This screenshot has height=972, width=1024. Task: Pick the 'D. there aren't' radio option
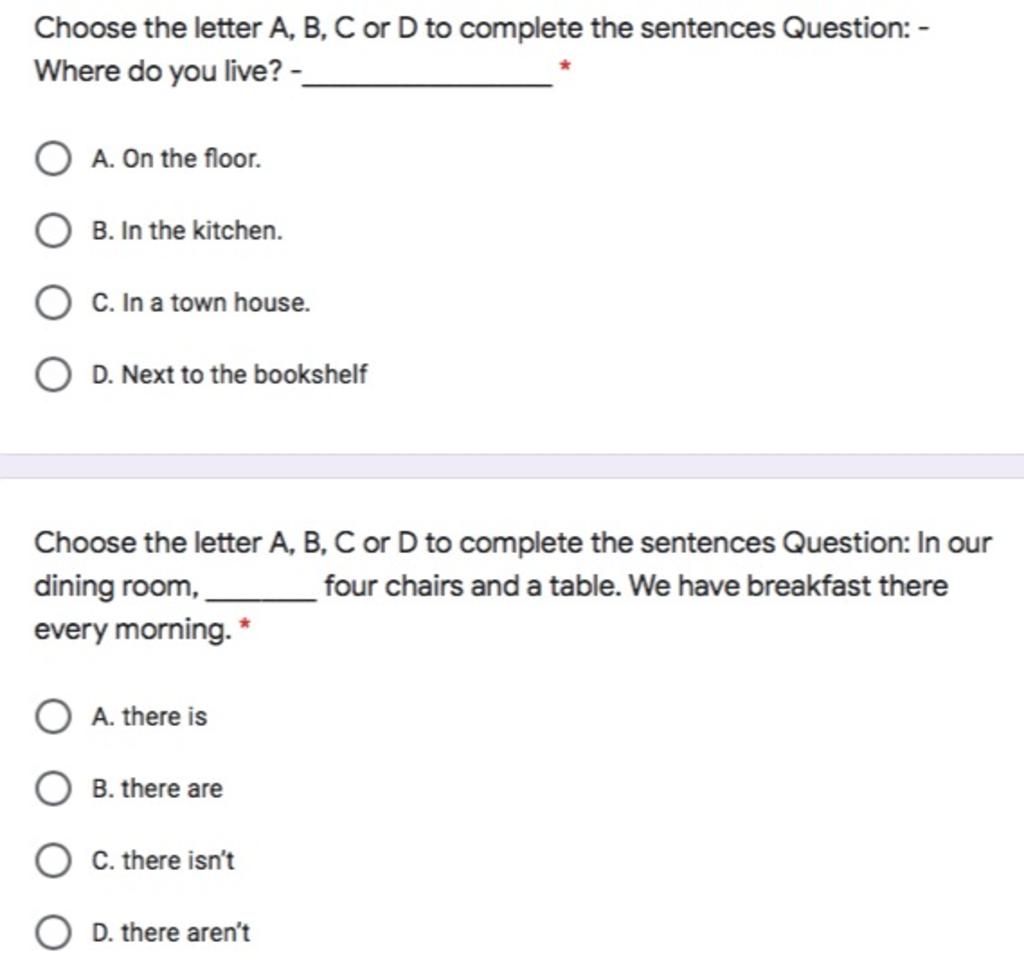coord(53,932)
